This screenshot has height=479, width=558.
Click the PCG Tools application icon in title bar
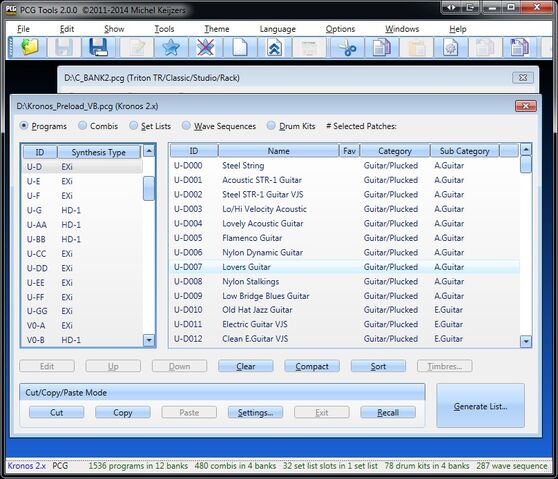[x=11, y=10]
